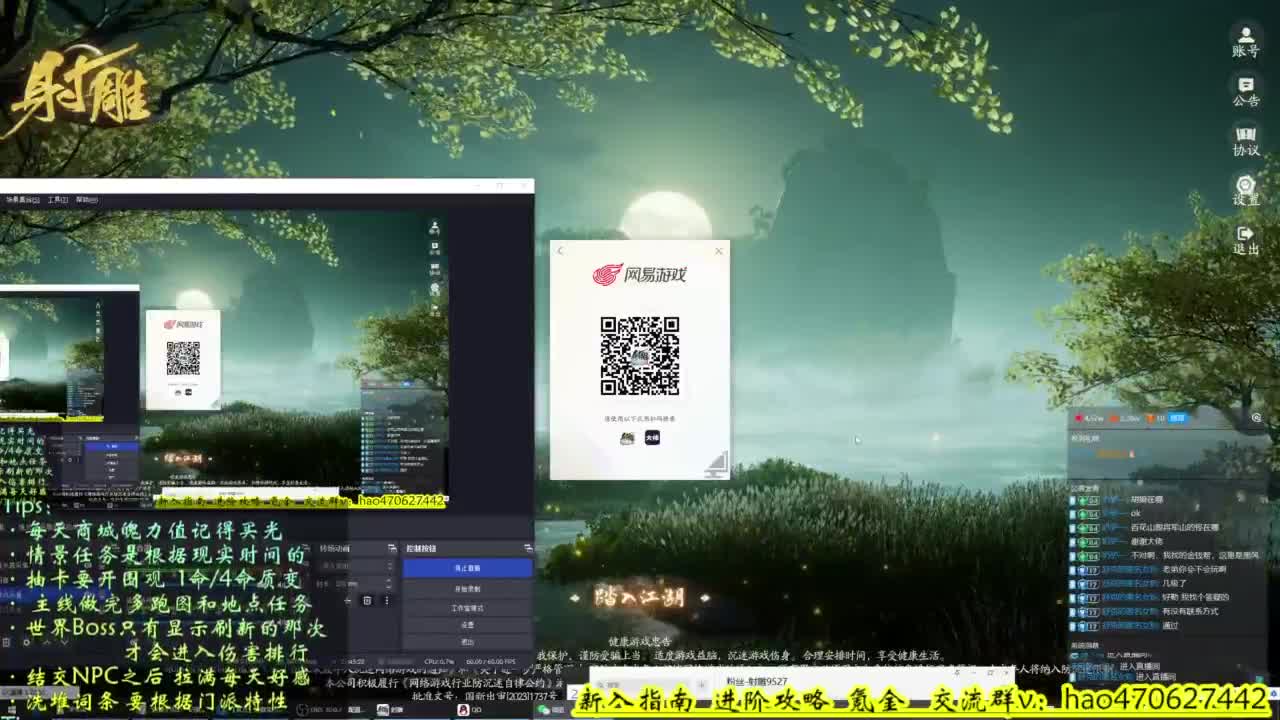Click the 开始录制 button in OBS
1280x720 pixels.
click(467, 589)
